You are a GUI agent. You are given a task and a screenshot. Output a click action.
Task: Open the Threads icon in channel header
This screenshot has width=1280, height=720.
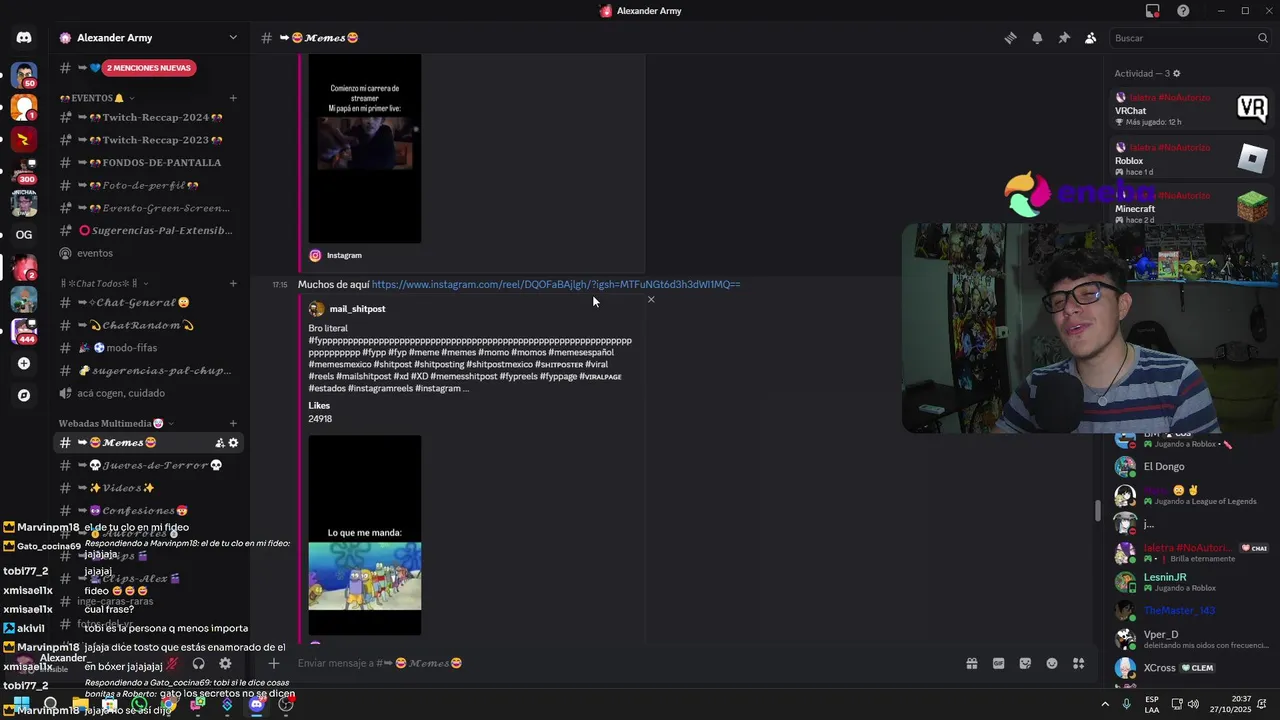click(x=1010, y=38)
